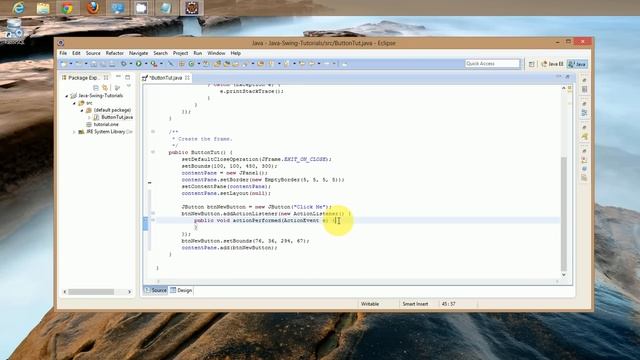The width and height of the screenshot is (640, 360).
Task: Toggle Link with Editor in Package Explorer
Action: (105, 87)
